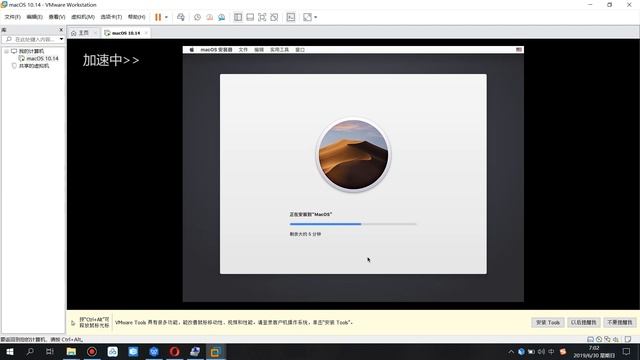Open Windows taskbar search
The height and width of the screenshot is (360, 640).
click(30, 351)
